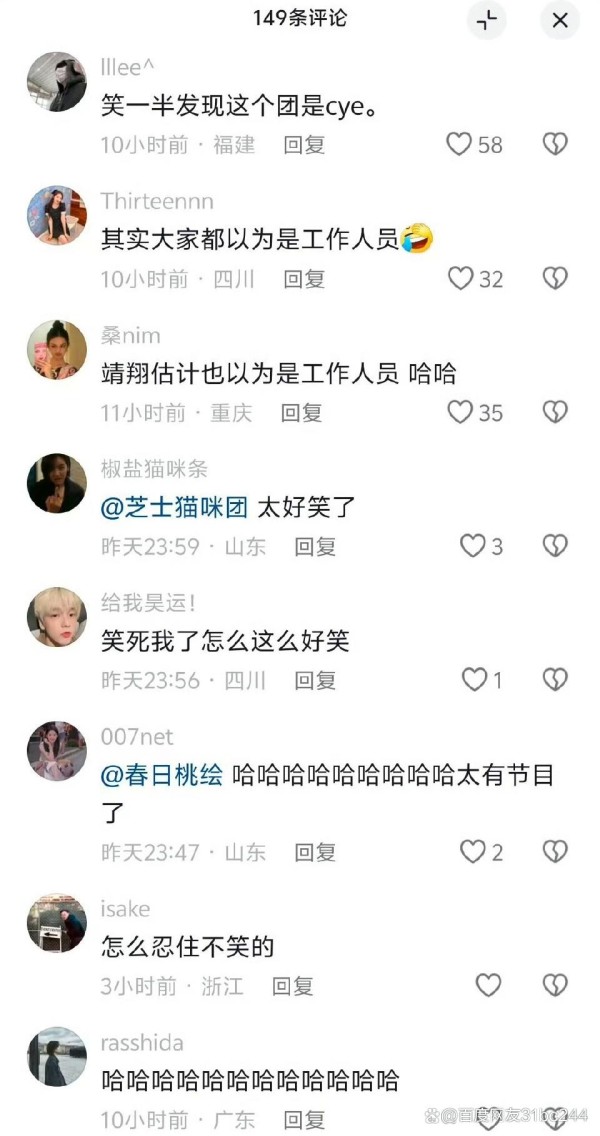
Task: Open Illee^'s profile avatar
Action: (x=57, y=82)
